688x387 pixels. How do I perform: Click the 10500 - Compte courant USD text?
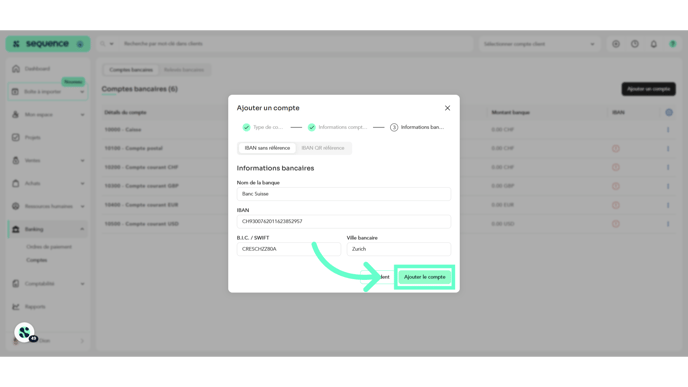(x=141, y=224)
